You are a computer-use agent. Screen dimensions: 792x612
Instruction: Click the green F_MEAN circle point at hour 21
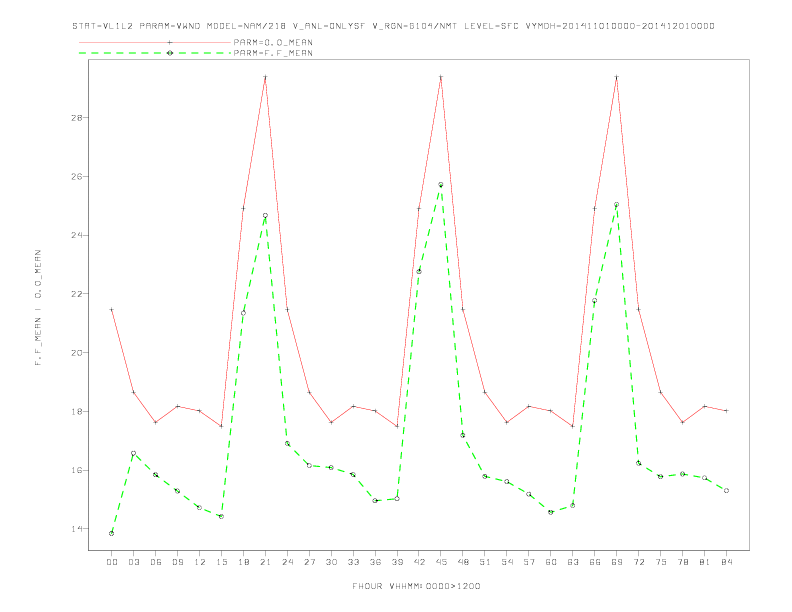coord(265,216)
